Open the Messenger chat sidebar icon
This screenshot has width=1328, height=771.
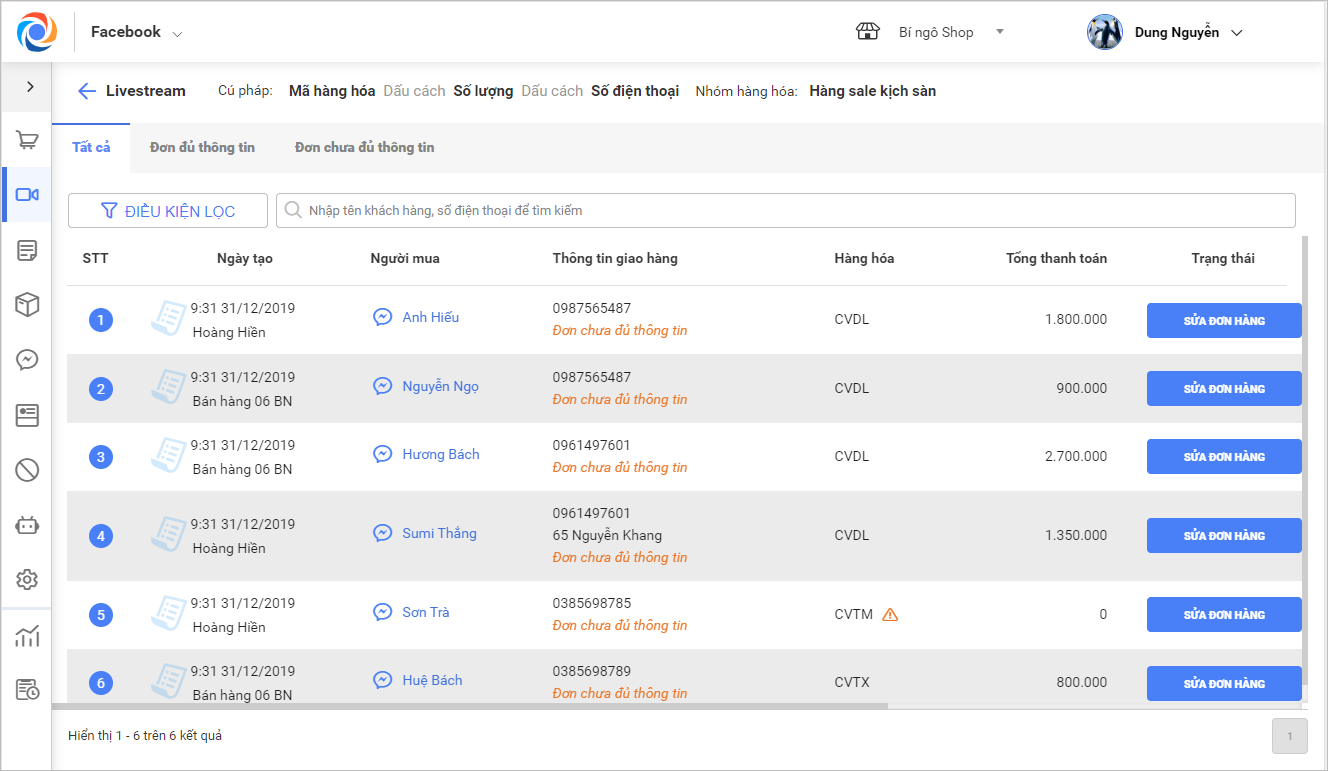pyautogui.click(x=27, y=360)
